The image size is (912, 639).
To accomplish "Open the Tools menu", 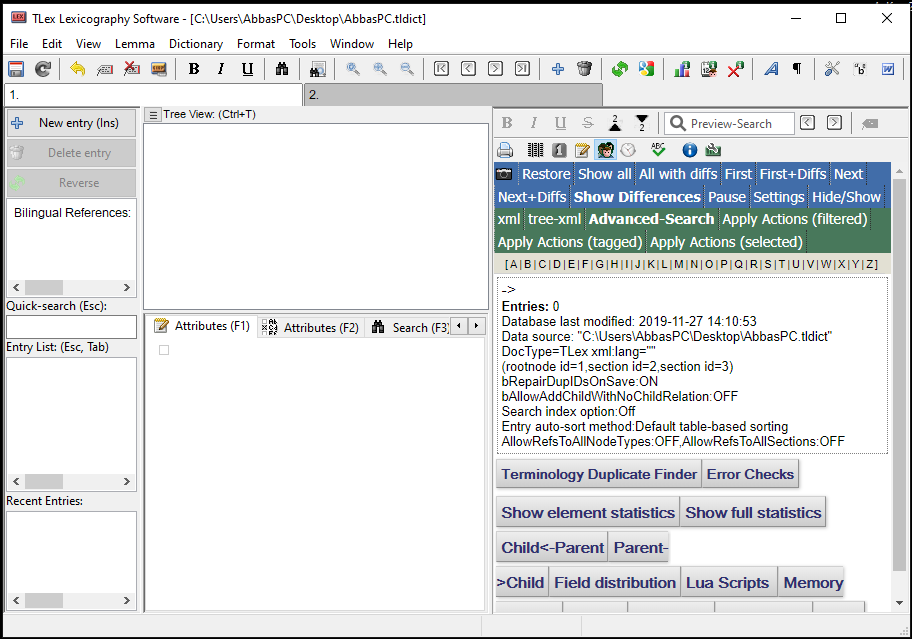I will pos(302,44).
